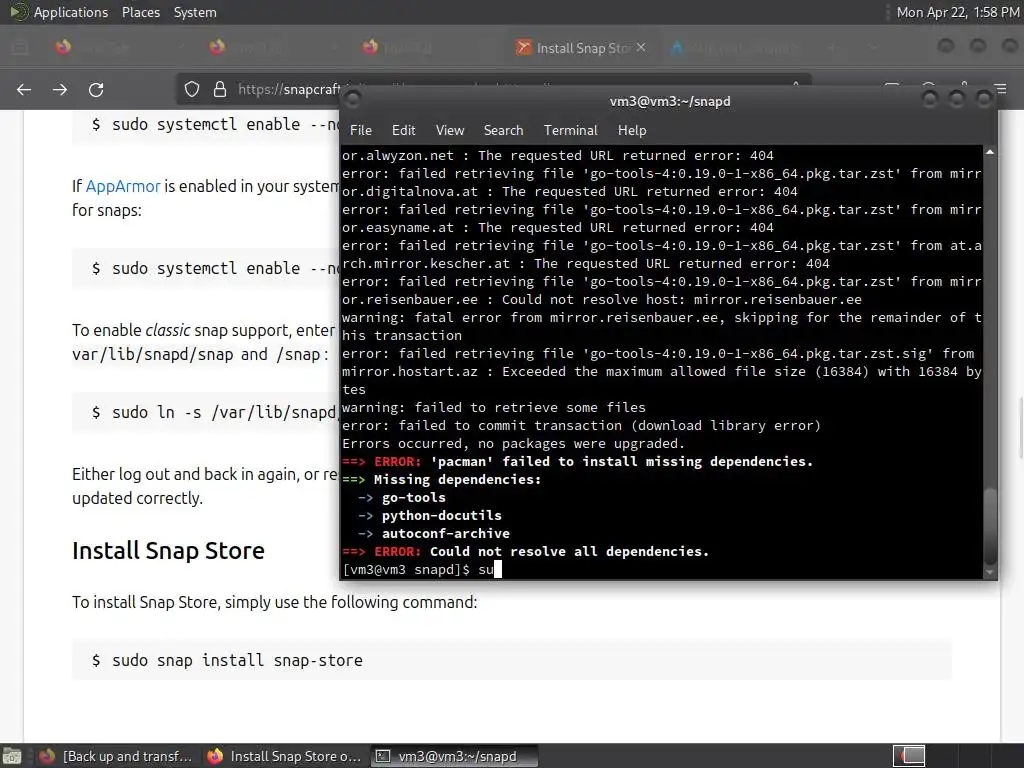The height and width of the screenshot is (768, 1024).
Task: Click terminal scrollbar up arrow
Action: (x=990, y=152)
